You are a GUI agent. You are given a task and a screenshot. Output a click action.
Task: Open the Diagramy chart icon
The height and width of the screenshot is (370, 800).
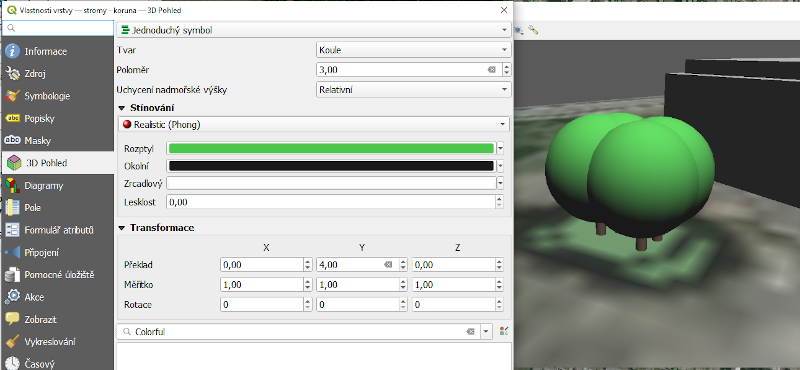(12, 185)
